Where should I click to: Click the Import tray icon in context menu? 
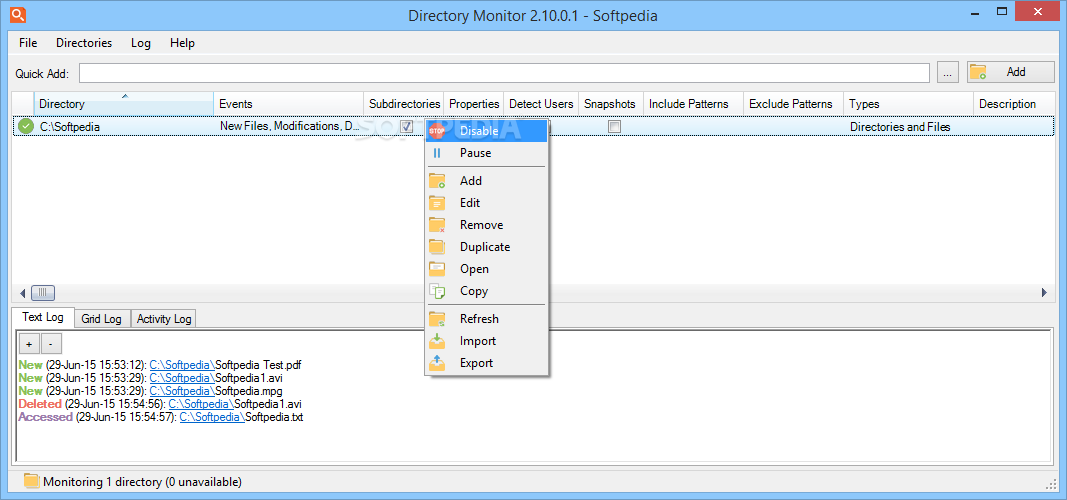click(437, 341)
